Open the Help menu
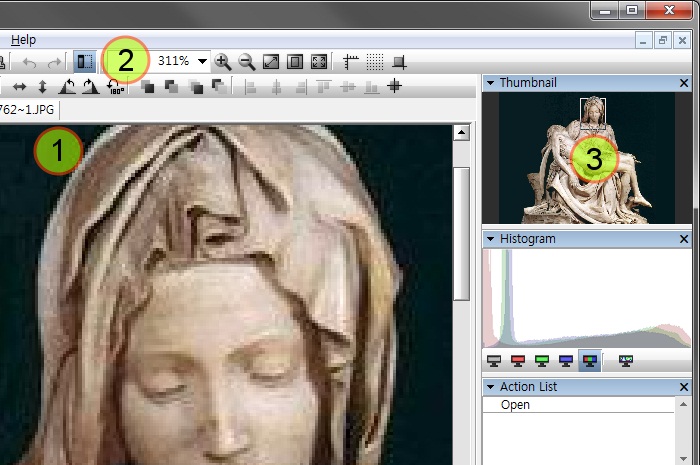Viewport: 700px width, 465px height. pyautogui.click(x=23, y=40)
